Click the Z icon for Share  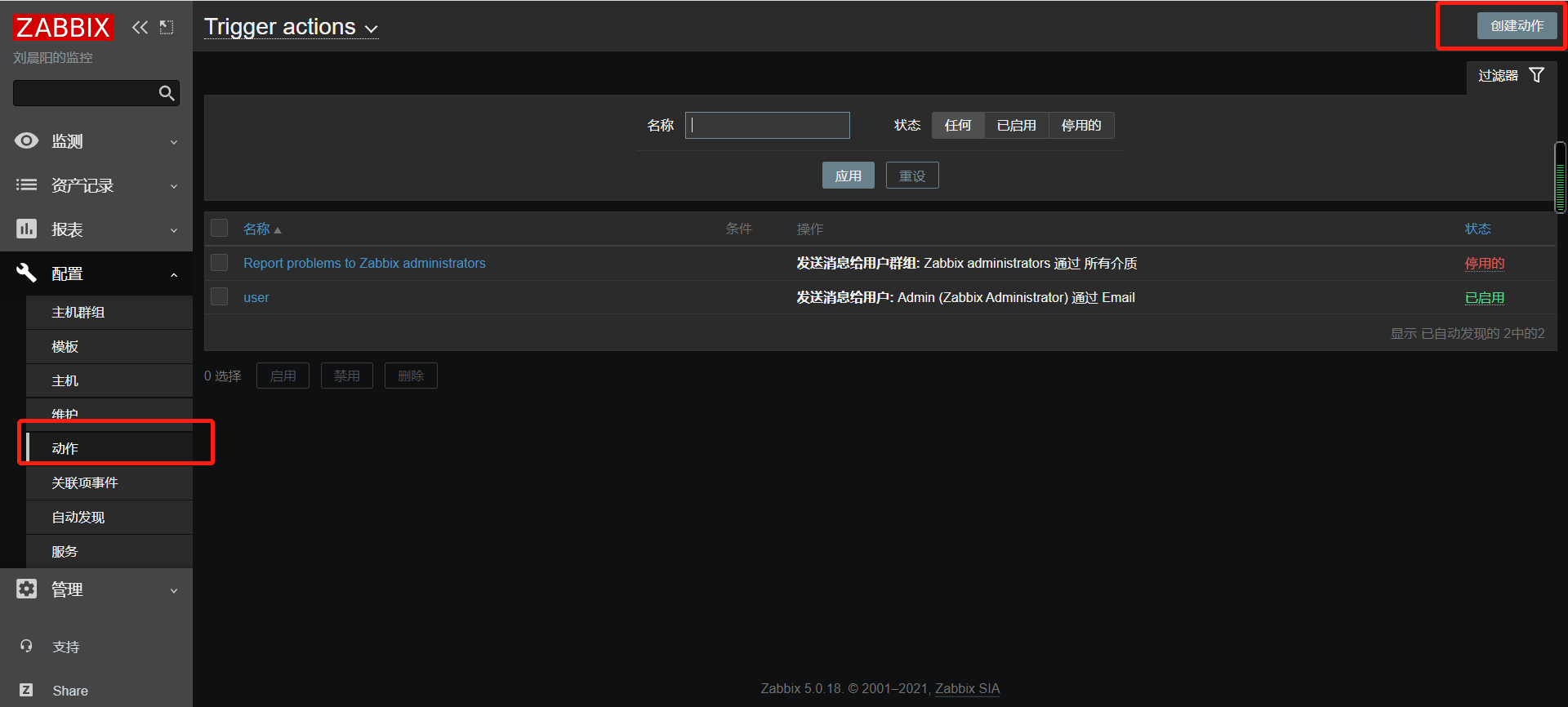click(26, 690)
